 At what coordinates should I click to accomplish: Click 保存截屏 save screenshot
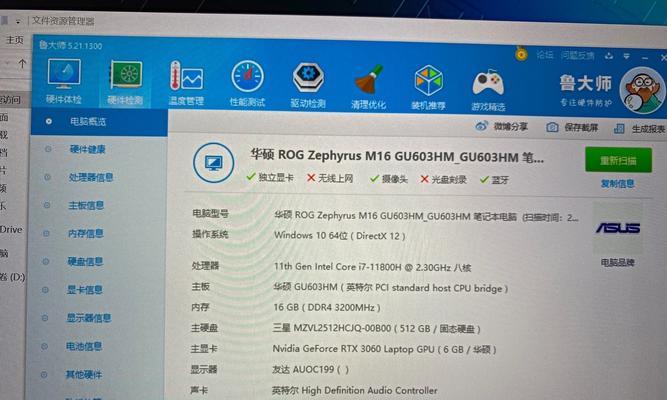(572, 127)
